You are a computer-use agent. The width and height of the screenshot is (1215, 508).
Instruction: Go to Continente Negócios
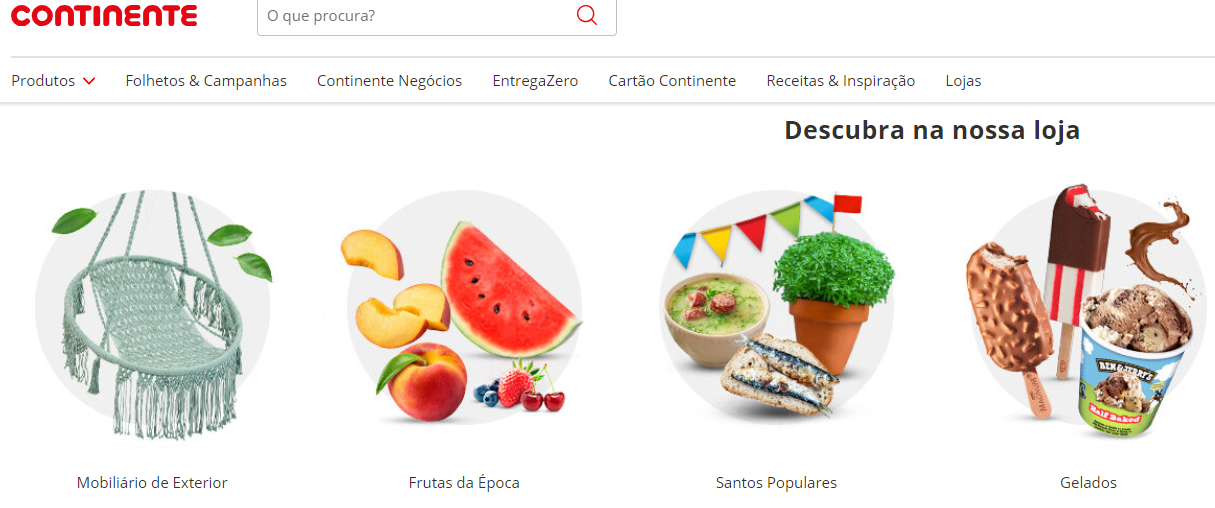[x=389, y=81]
